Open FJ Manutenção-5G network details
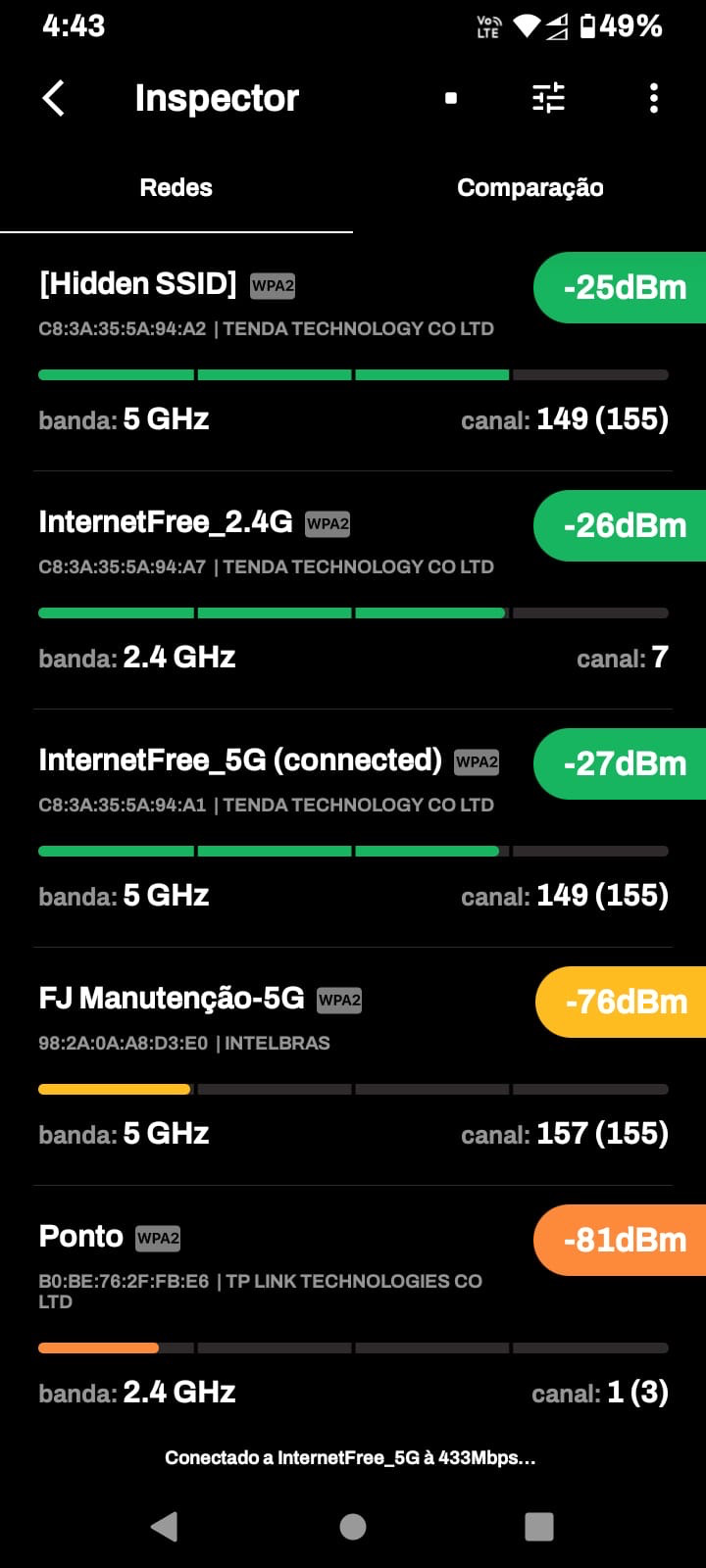 (x=172, y=999)
